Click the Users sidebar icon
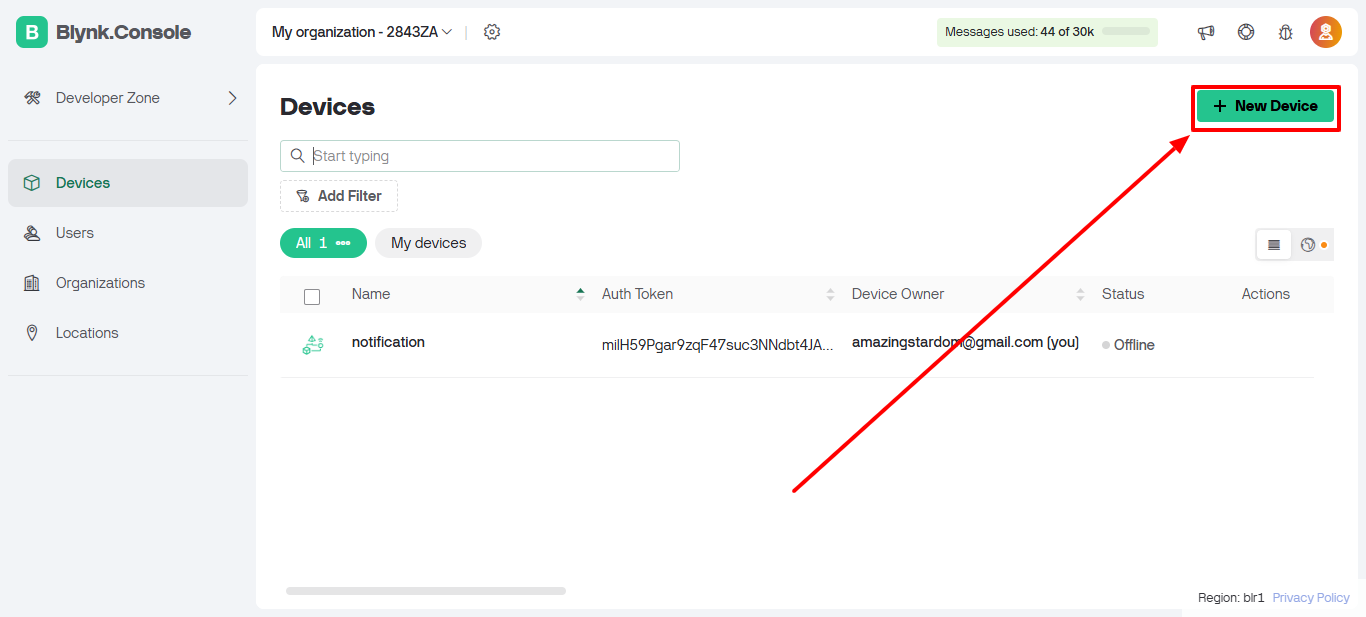The image size is (1366, 617). coord(32,233)
